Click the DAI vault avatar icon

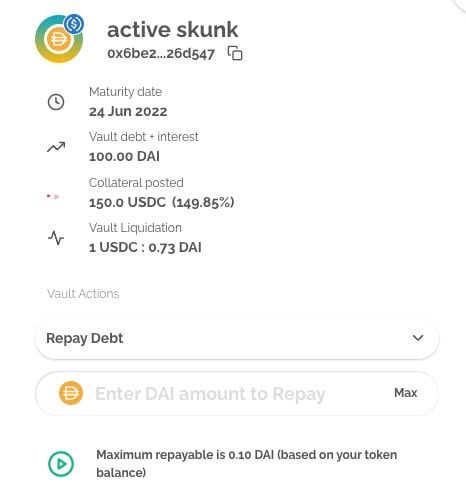(x=59, y=39)
